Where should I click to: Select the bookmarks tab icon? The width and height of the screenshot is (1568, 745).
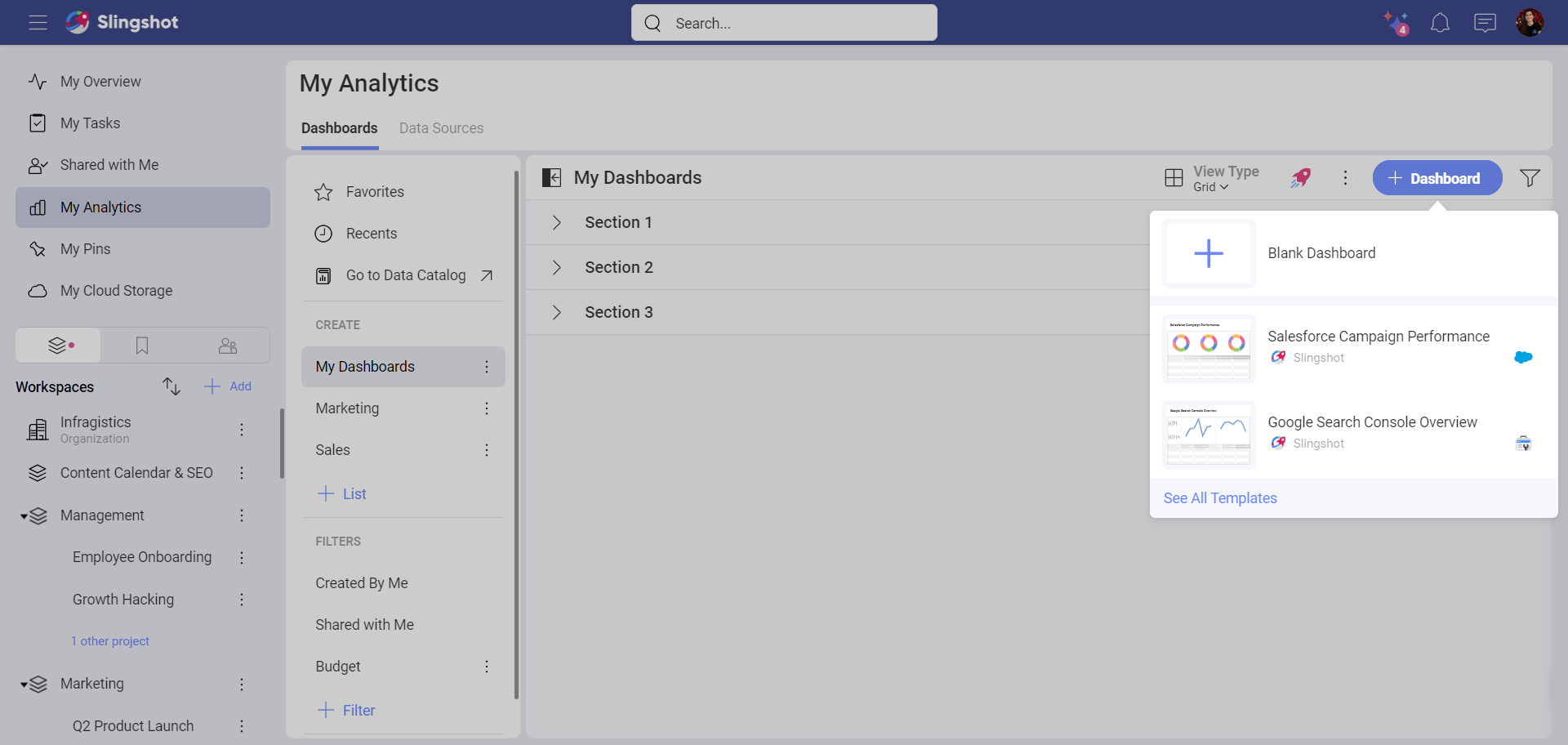coord(142,346)
